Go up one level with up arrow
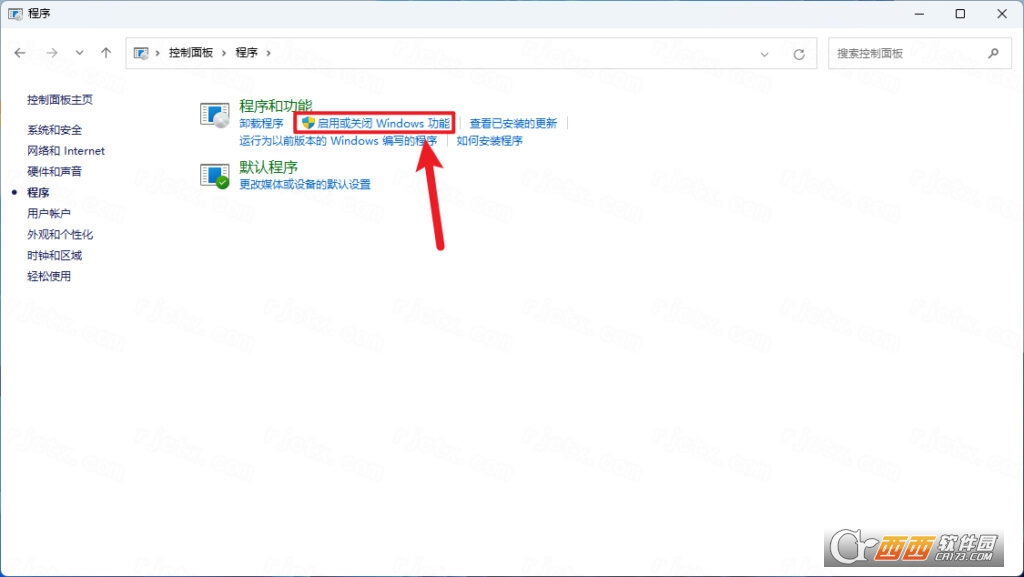This screenshot has height=577, width=1024. [x=106, y=53]
